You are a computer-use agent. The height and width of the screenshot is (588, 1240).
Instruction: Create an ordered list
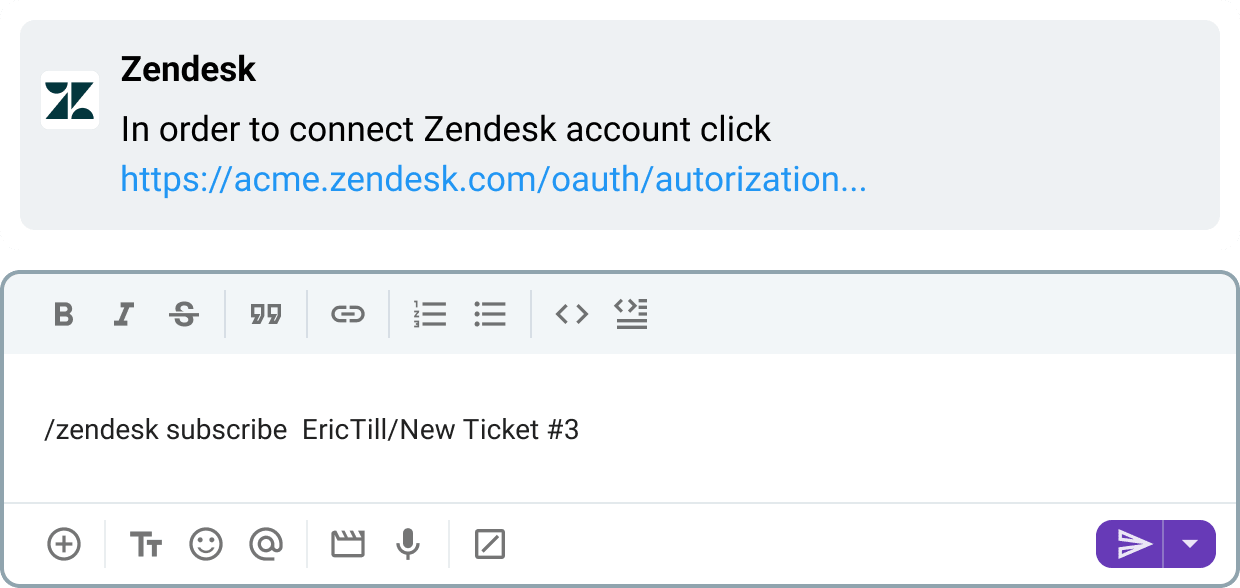pos(430,313)
